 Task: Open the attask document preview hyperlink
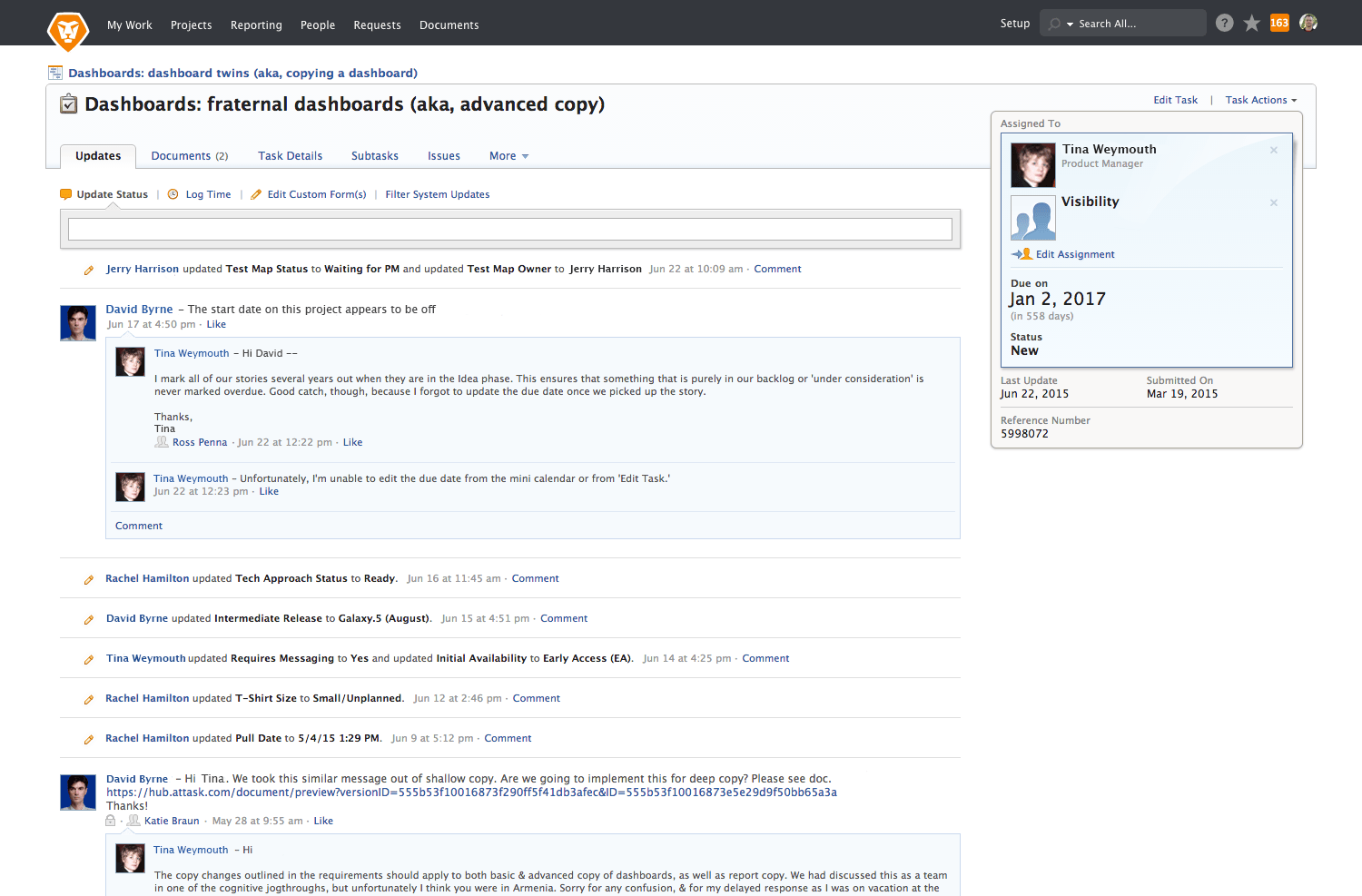[472, 793]
